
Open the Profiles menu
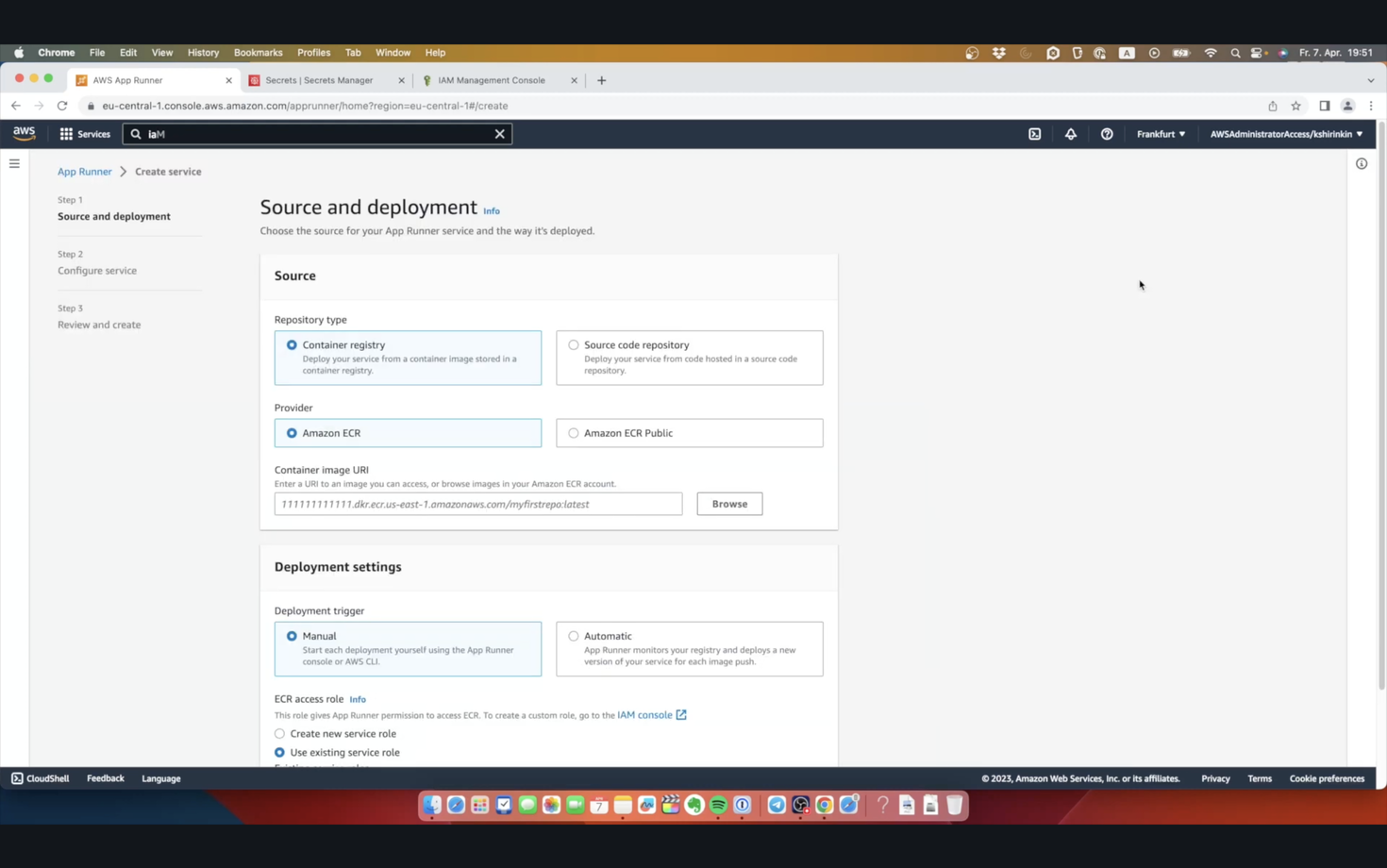[313, 53]
